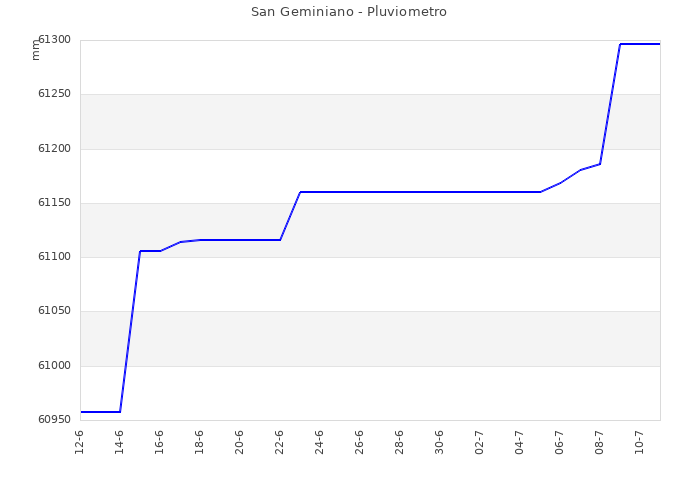The height and width of the screenshot is (500, 700).
Task: Click the 61000 y-axis label
Action: click(55, 366)
